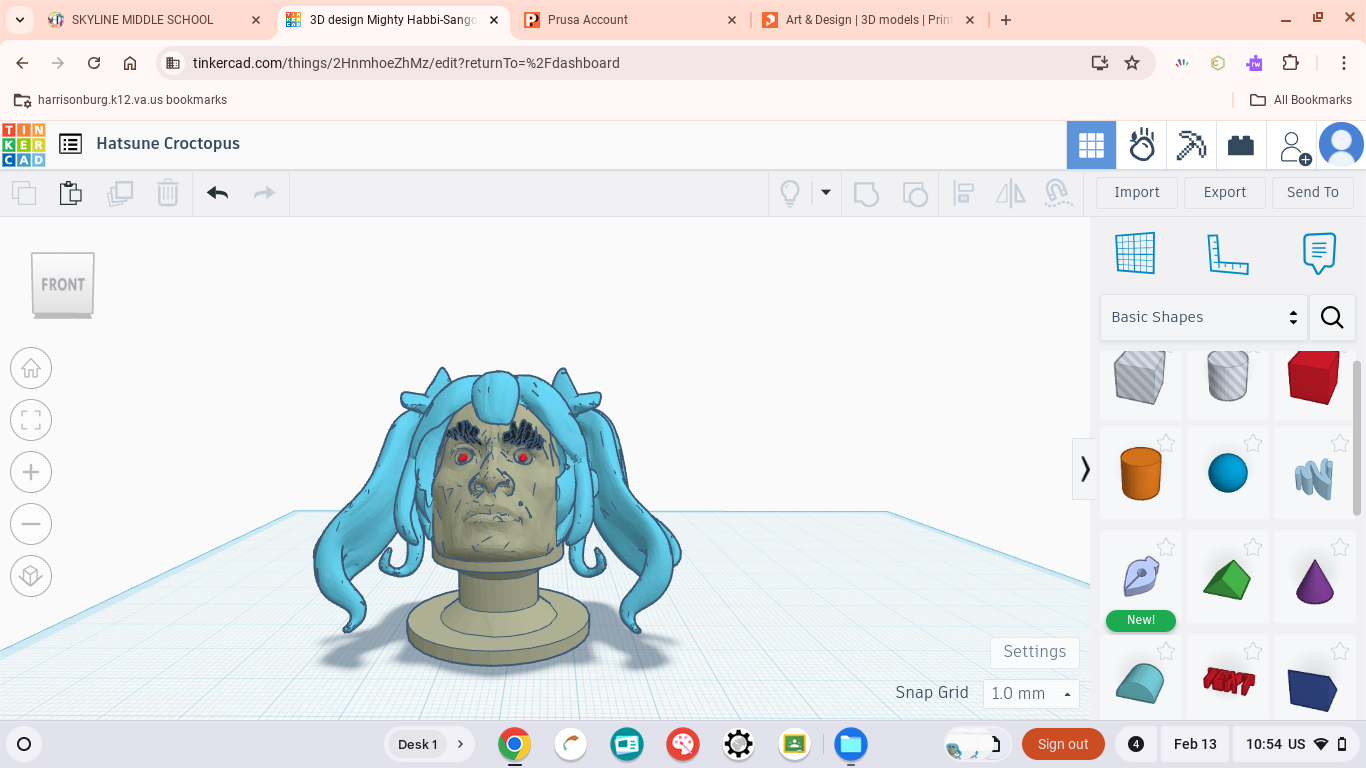Viewport: 1366px width, 768px height.
Task: Click the Export button
Action: [1225, 192]
